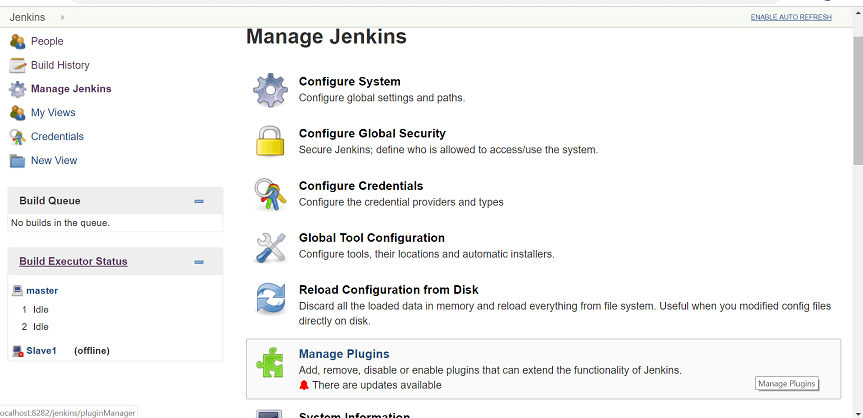The width and height of the screenshot is (863, 418).
Task: Click the People icon in sidebar
Action: pyautogui.click(x=18, y=41)
